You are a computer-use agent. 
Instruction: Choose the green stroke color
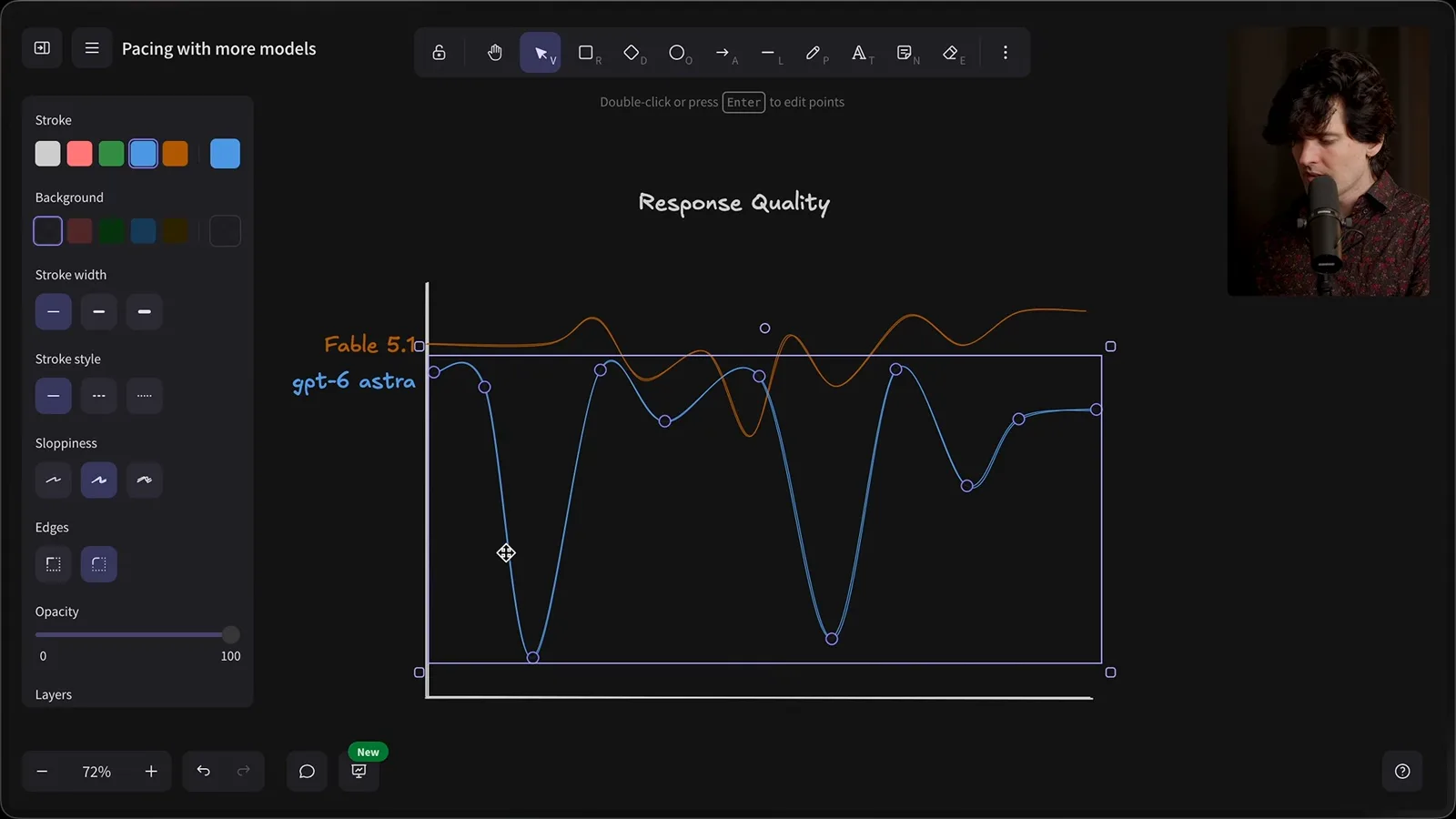[x=111, y=154]
